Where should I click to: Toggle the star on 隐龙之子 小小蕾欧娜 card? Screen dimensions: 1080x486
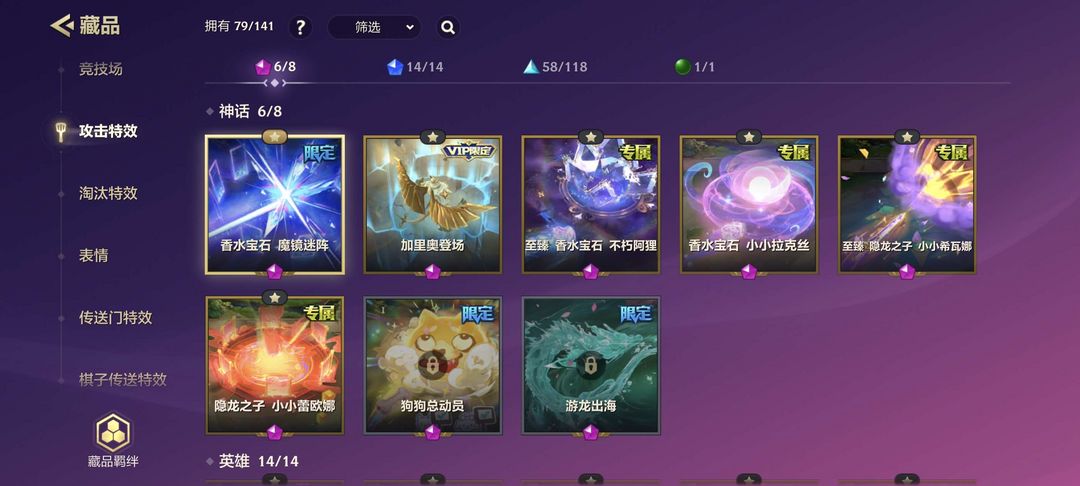(275, 298)
